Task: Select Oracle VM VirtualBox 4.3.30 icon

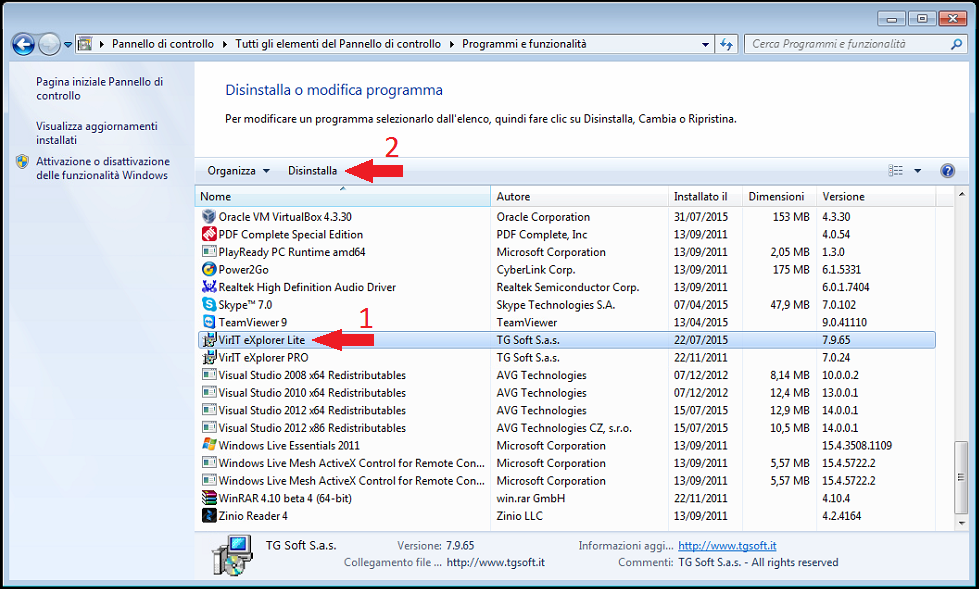Action: click(209, 216)
